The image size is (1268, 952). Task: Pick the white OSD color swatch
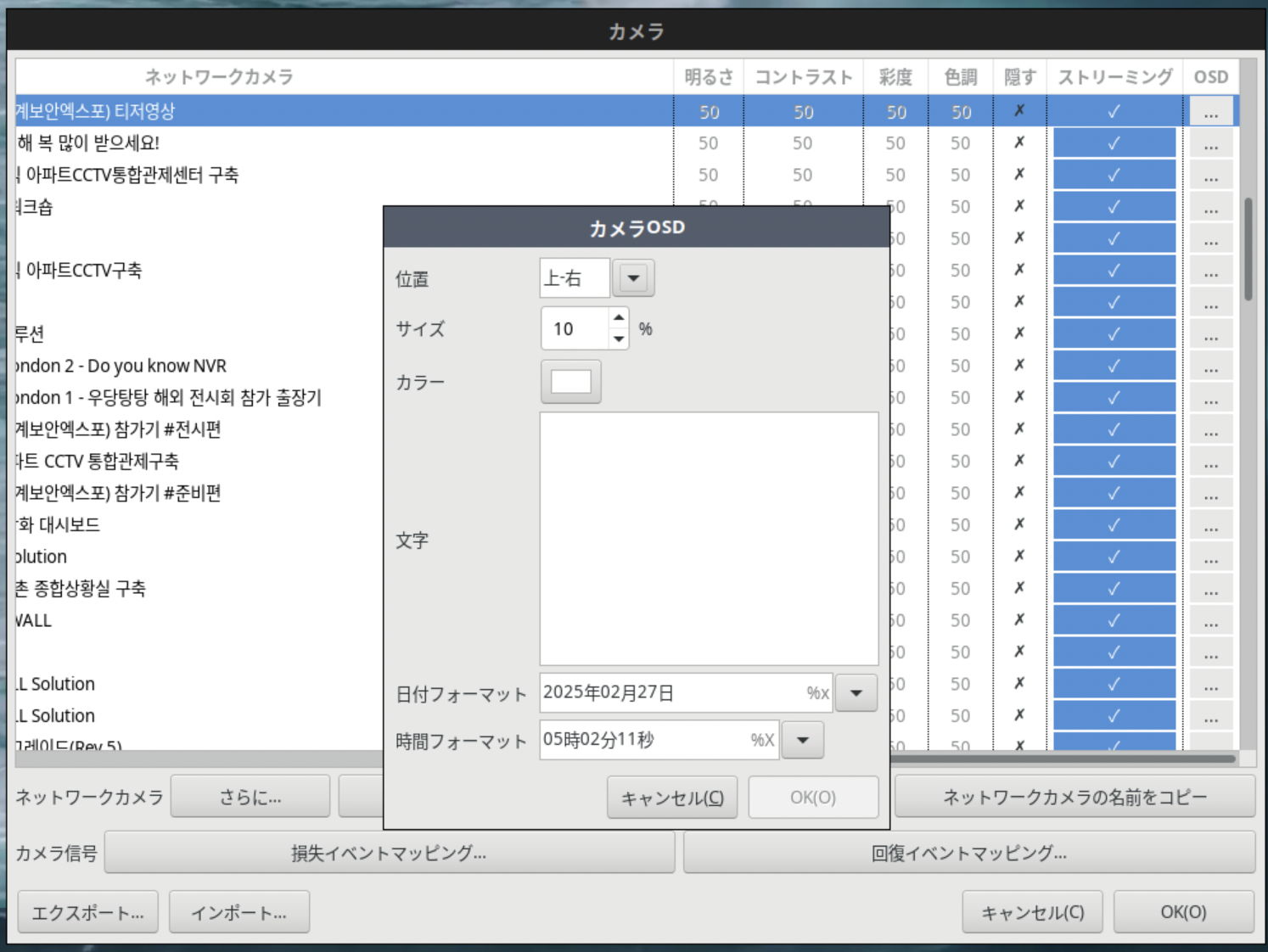point(570,382)
